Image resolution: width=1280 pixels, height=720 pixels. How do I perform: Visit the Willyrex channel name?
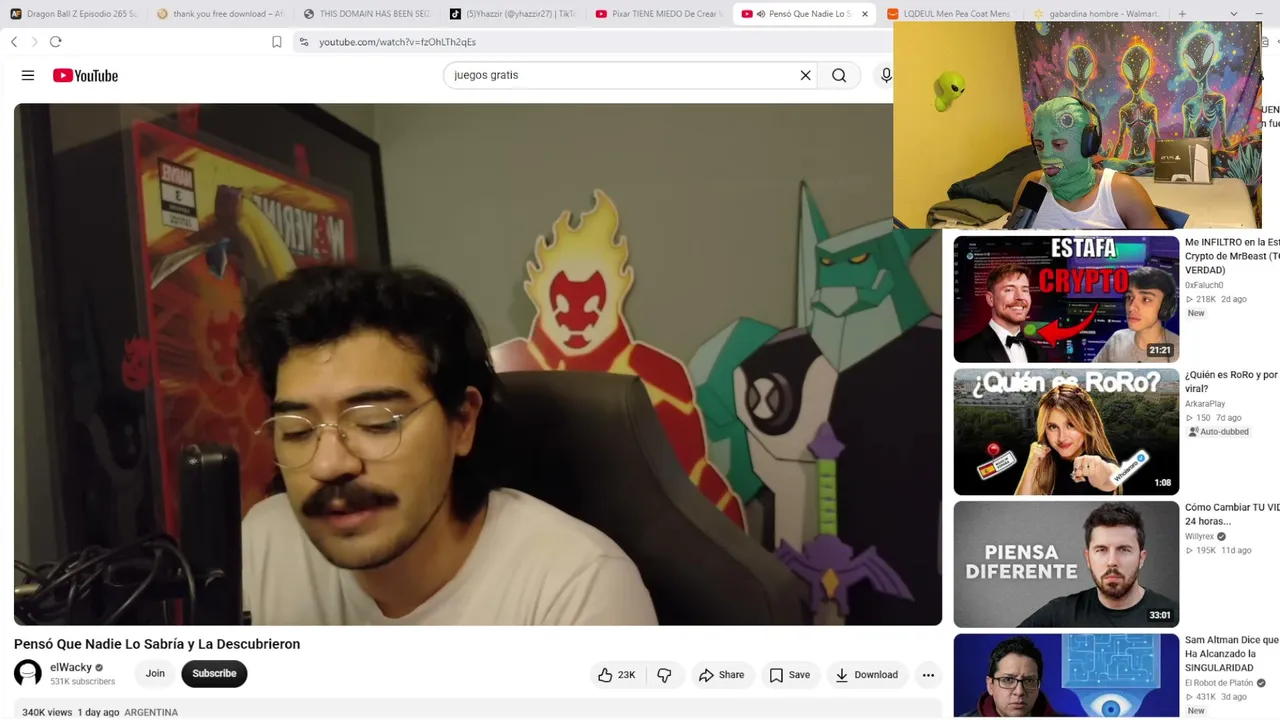click(x=1199, y=537)
